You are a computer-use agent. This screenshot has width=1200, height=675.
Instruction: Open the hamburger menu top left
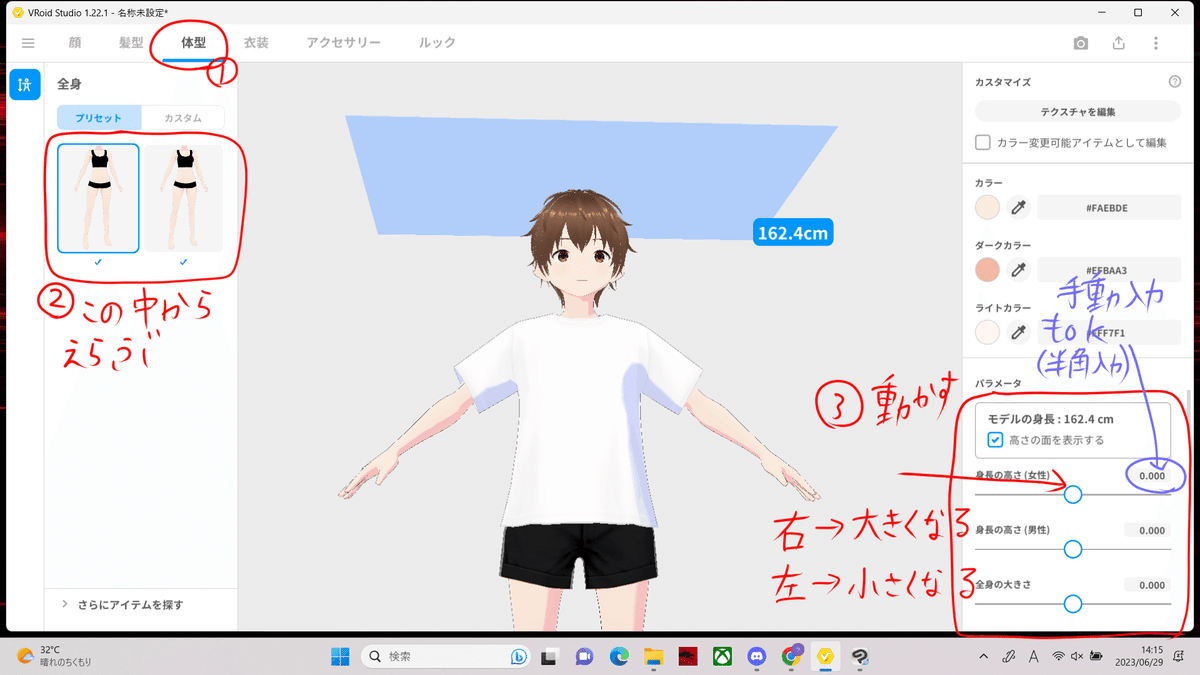28,43
